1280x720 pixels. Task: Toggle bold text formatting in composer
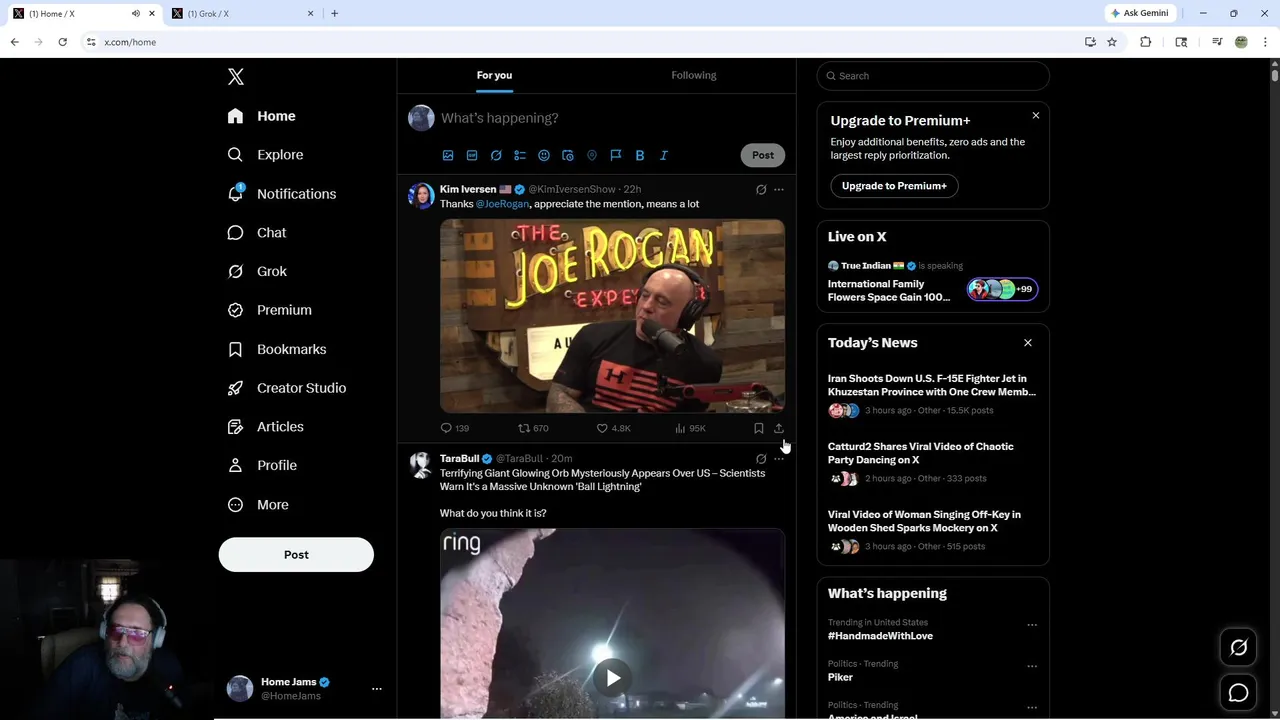pos(640,155)
